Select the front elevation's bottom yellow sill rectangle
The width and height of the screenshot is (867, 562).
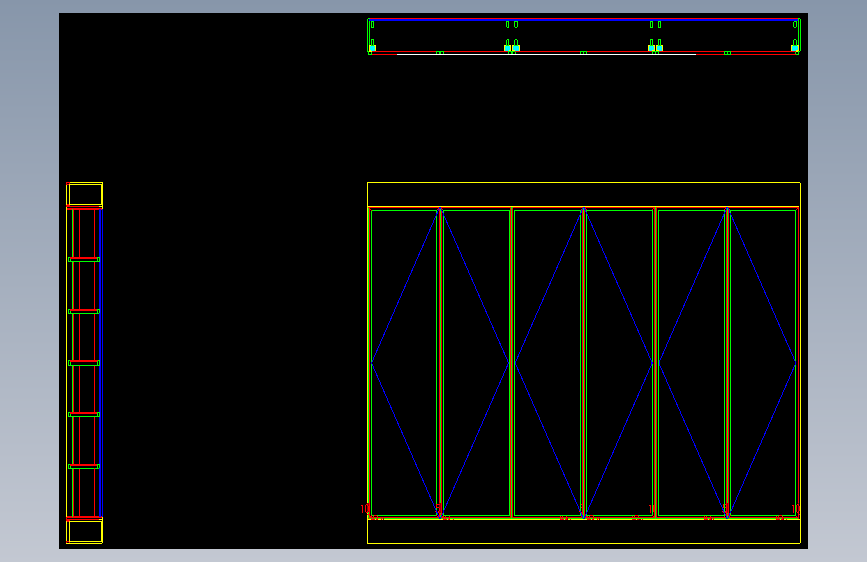tap(583, 531)
